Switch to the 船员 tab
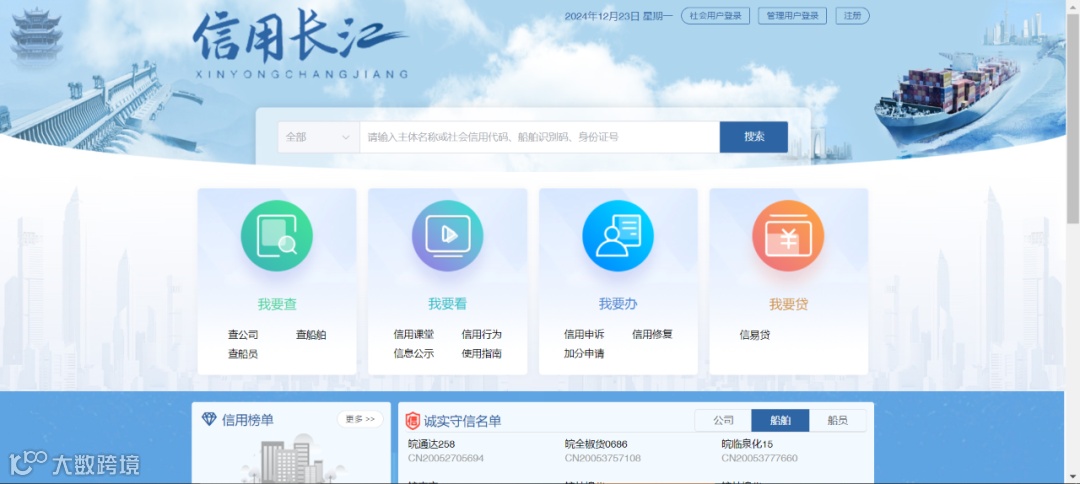The height and width of the screenshot is (484, 1080). point(838,421)
